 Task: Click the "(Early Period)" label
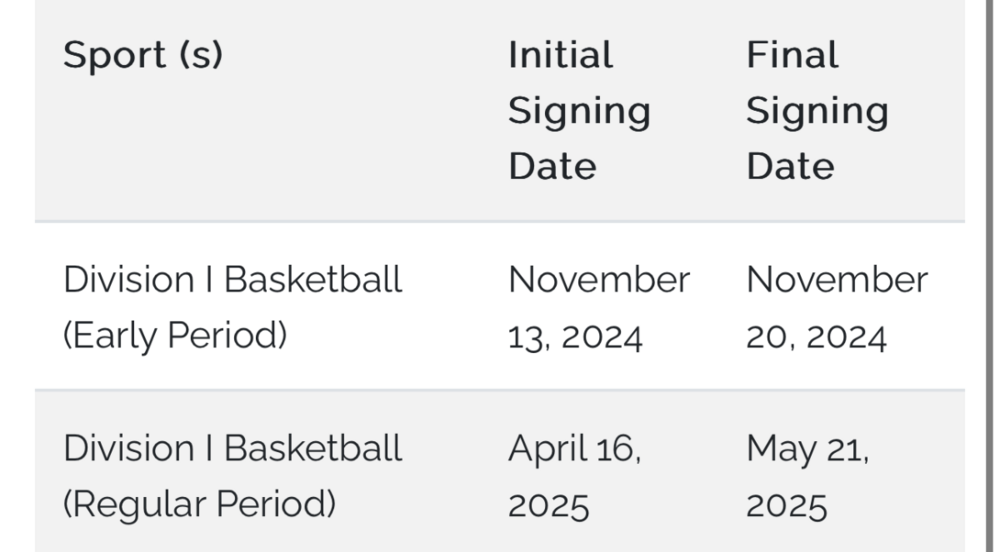[x=175, y=336]
